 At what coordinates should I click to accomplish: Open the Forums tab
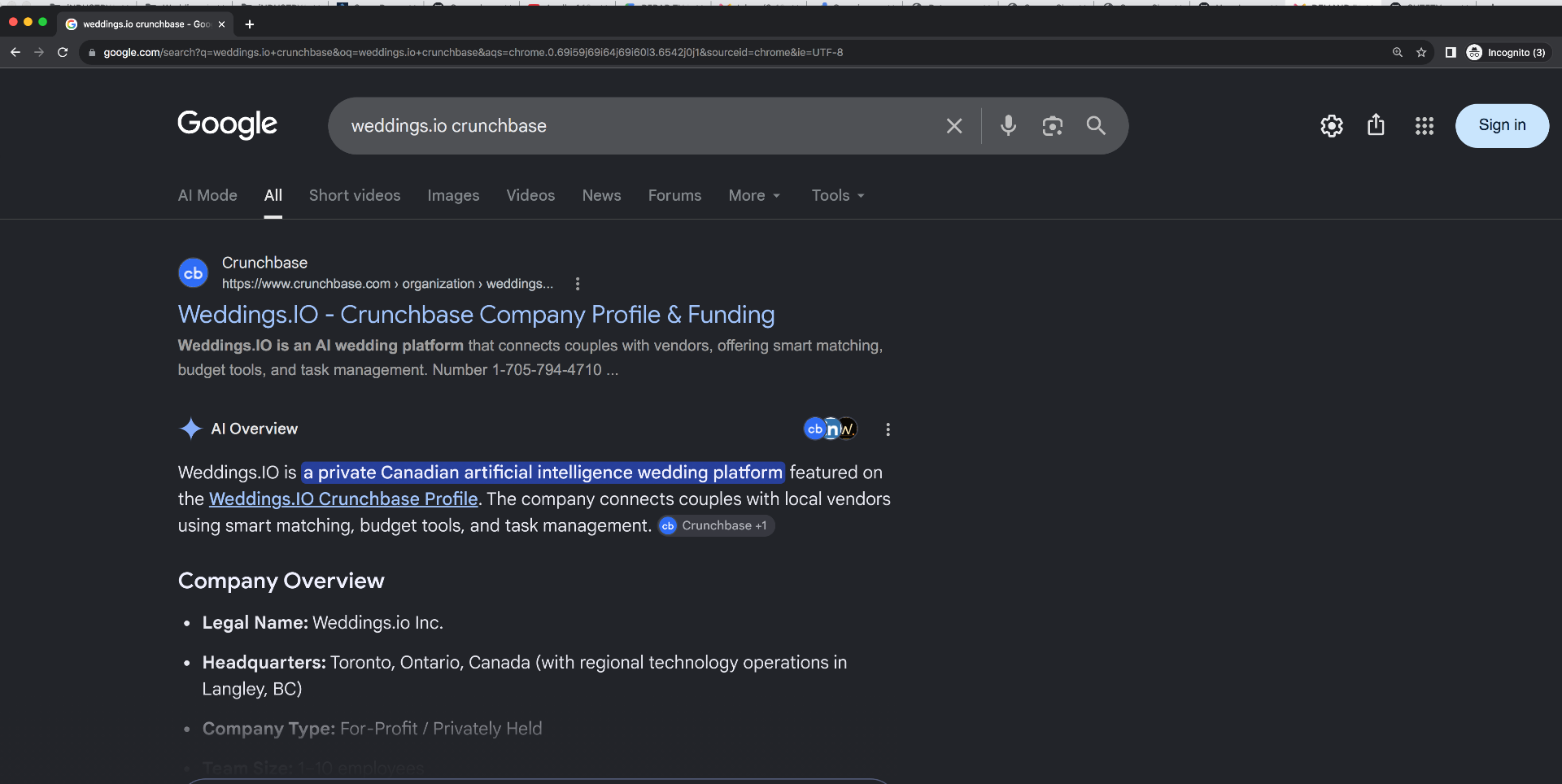click(674, 195)
